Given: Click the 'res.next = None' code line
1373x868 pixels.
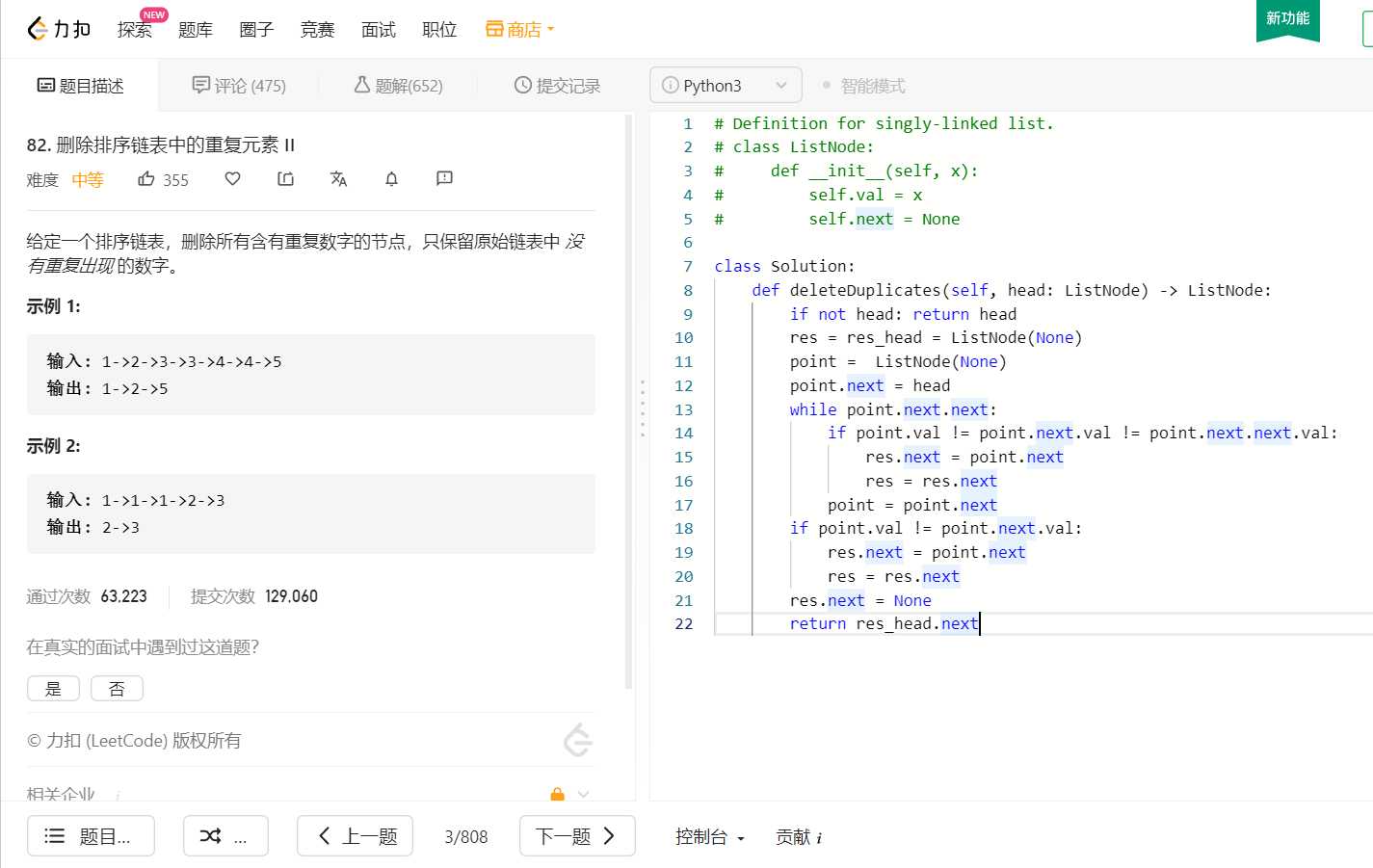Looking at the screenshot, I should coord(860,600).
